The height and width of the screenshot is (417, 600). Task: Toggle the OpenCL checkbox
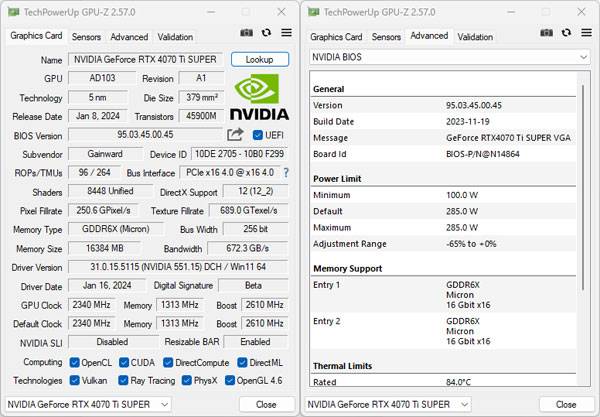coord(75,362)
